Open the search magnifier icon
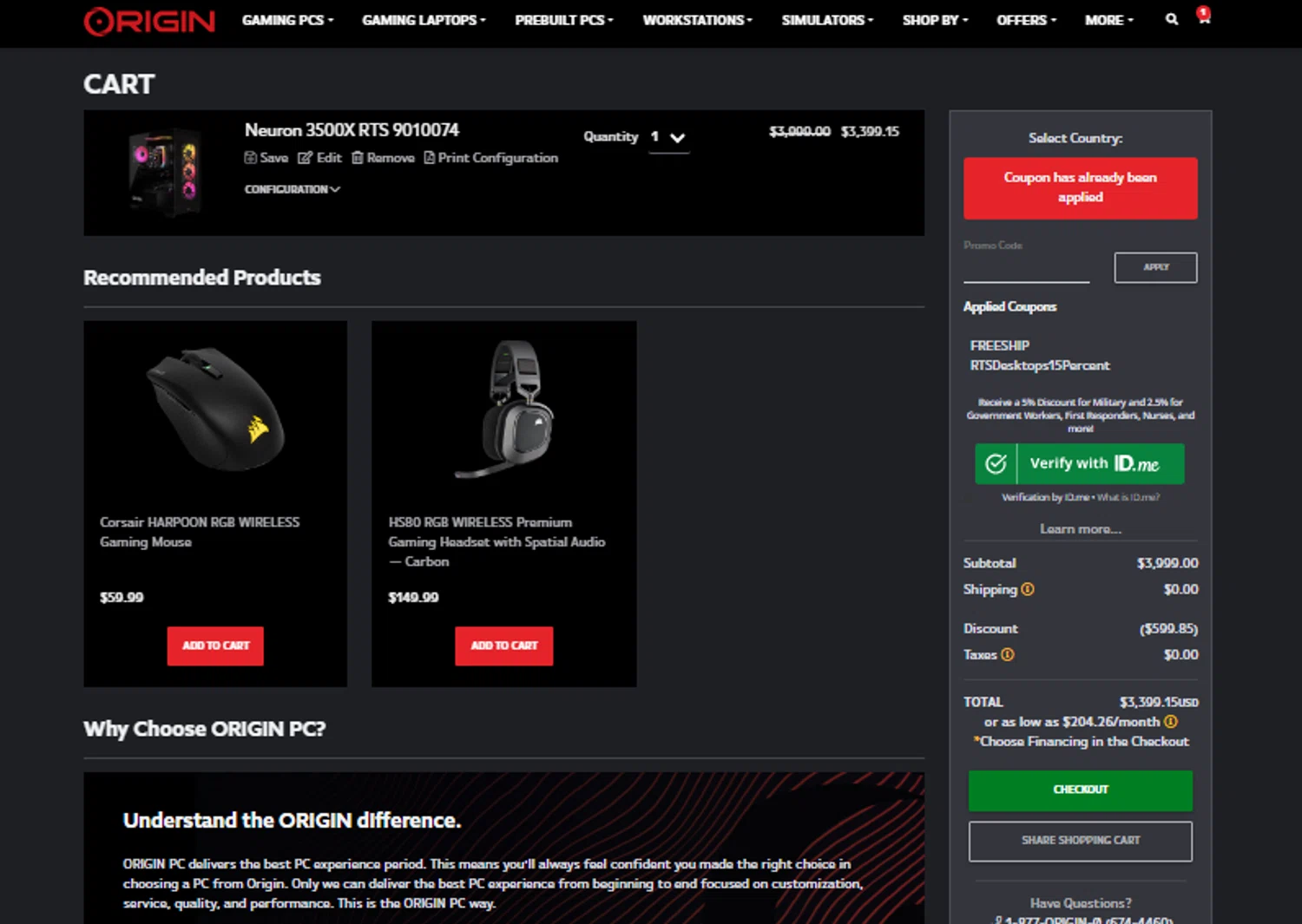The height and width of the screenshot is (924, 1302). (x=1172, y=19)
